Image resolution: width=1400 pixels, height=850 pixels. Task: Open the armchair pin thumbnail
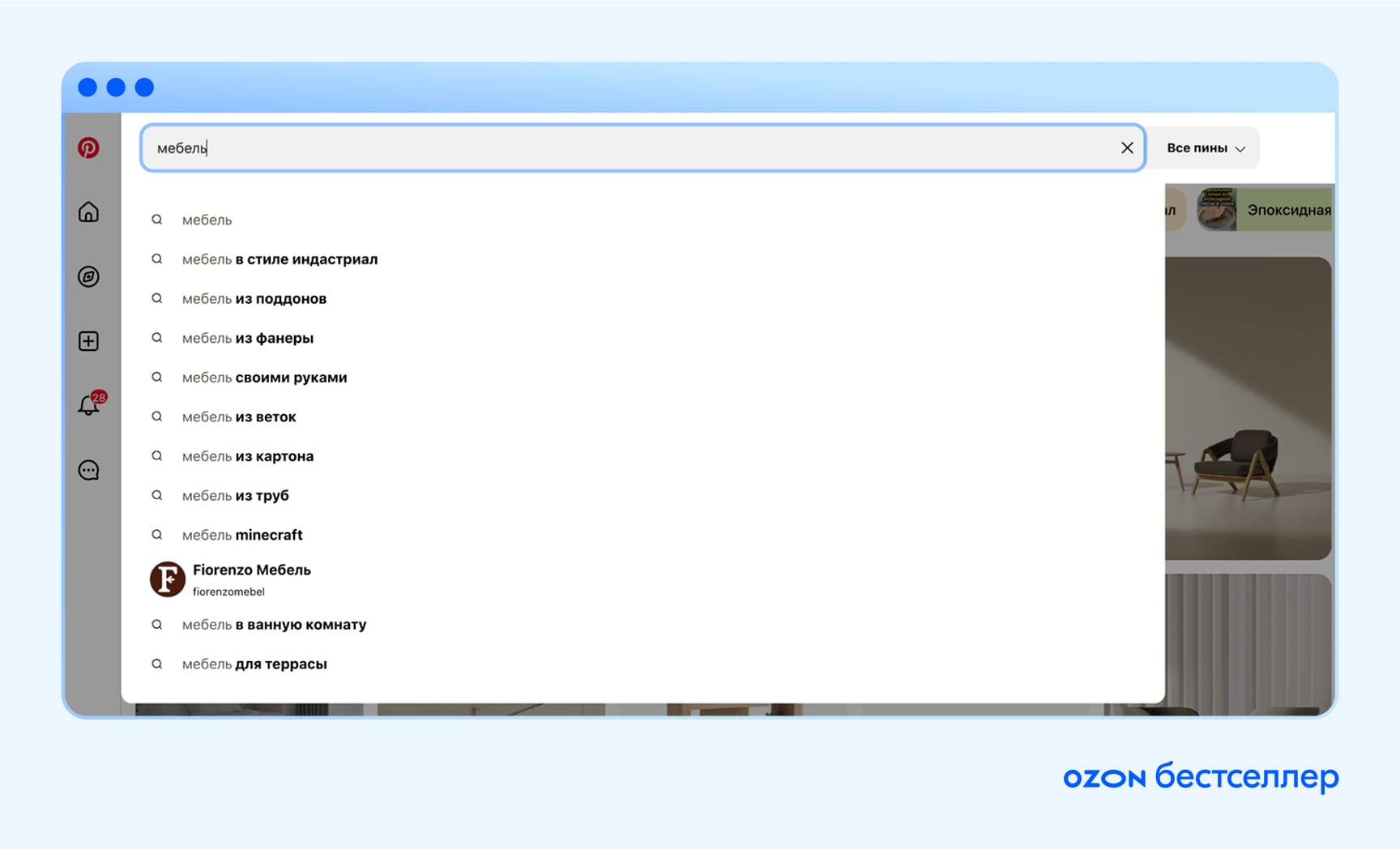(1248, 408)
